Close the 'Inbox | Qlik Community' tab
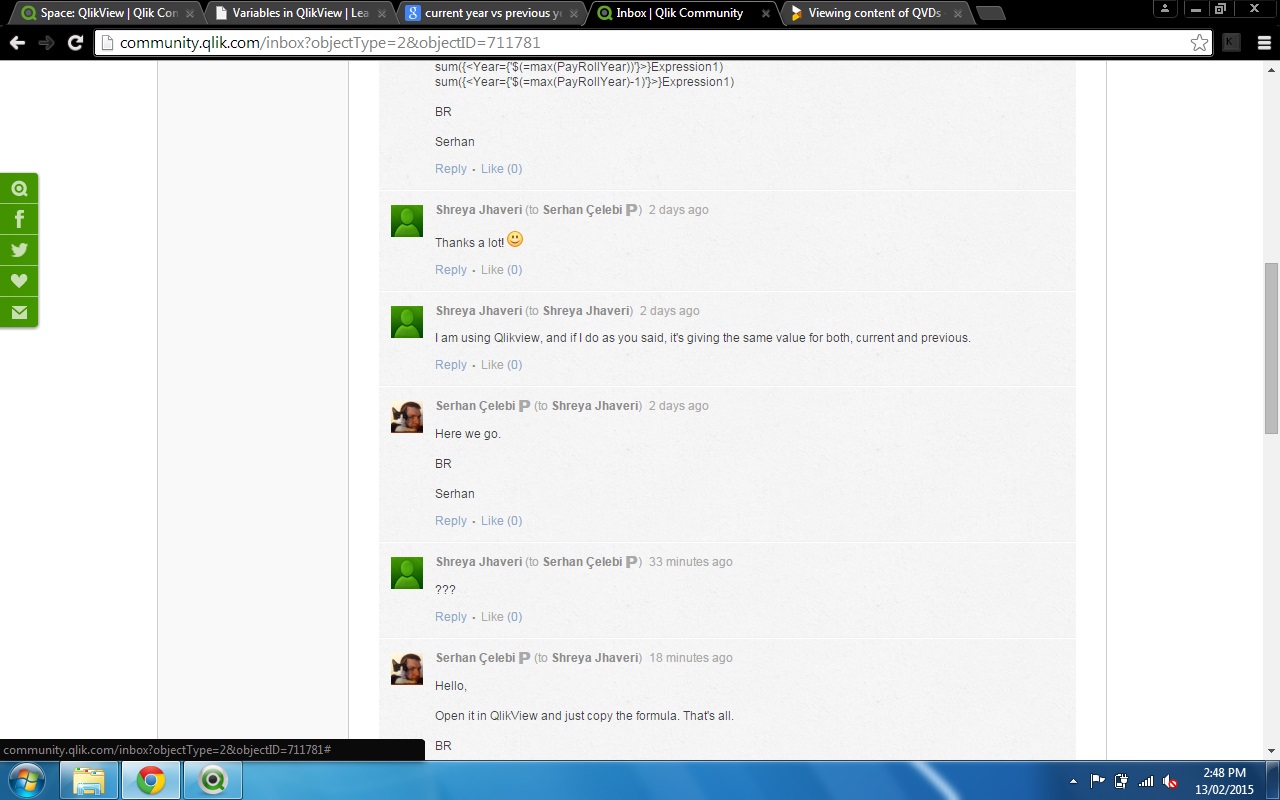 [x=766, y=14]
